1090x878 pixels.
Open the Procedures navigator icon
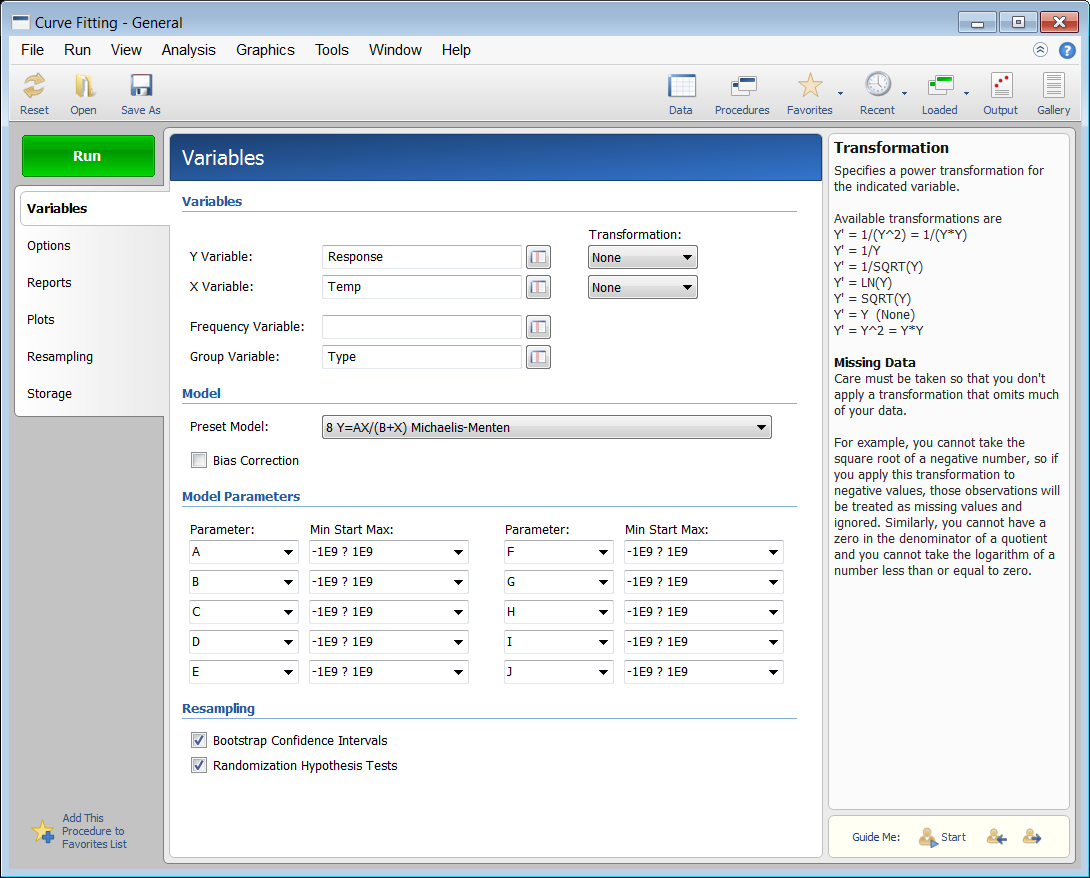coord(742,86)
